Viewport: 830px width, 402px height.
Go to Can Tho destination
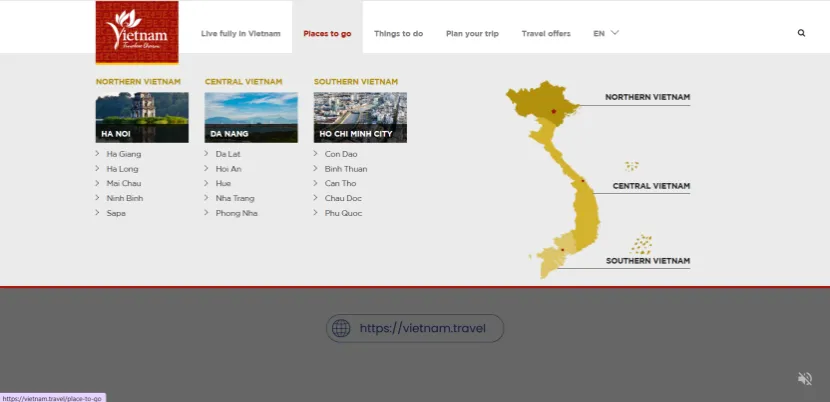tap(340, 183)
